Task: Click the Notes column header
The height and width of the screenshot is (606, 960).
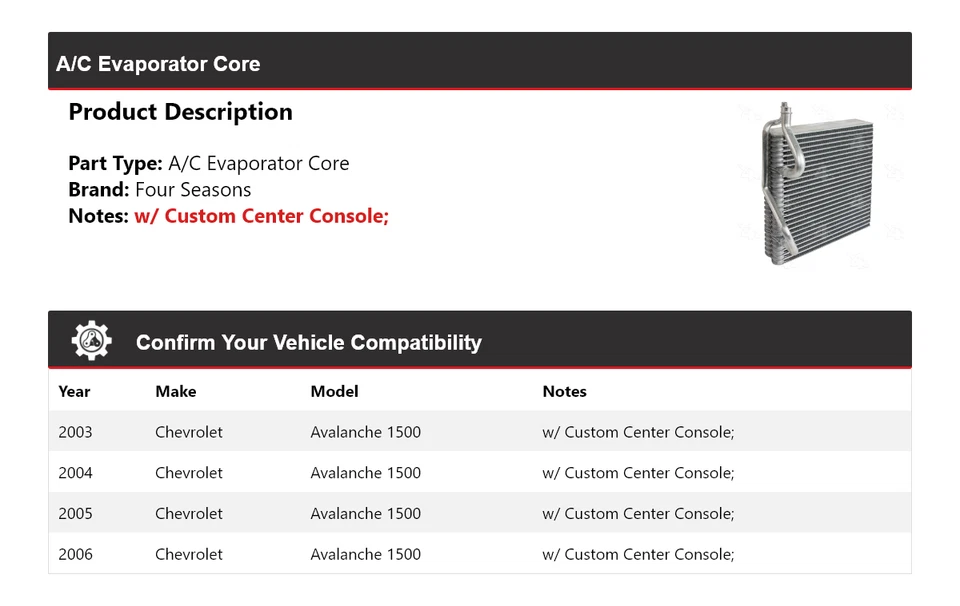Action: (x=564, y=392)
